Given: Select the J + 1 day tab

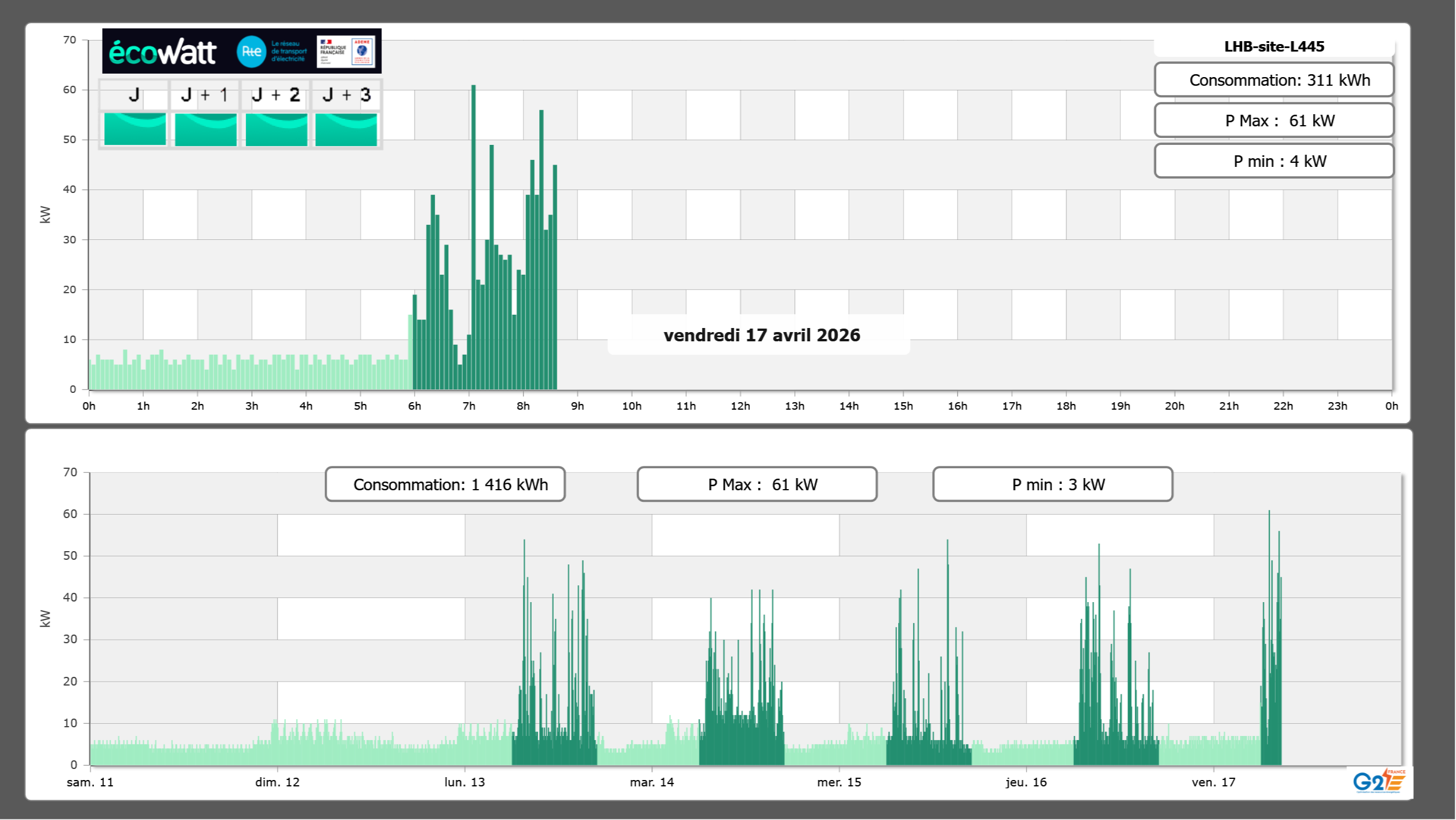Looking at the screenshot, I should click(205, 95).
